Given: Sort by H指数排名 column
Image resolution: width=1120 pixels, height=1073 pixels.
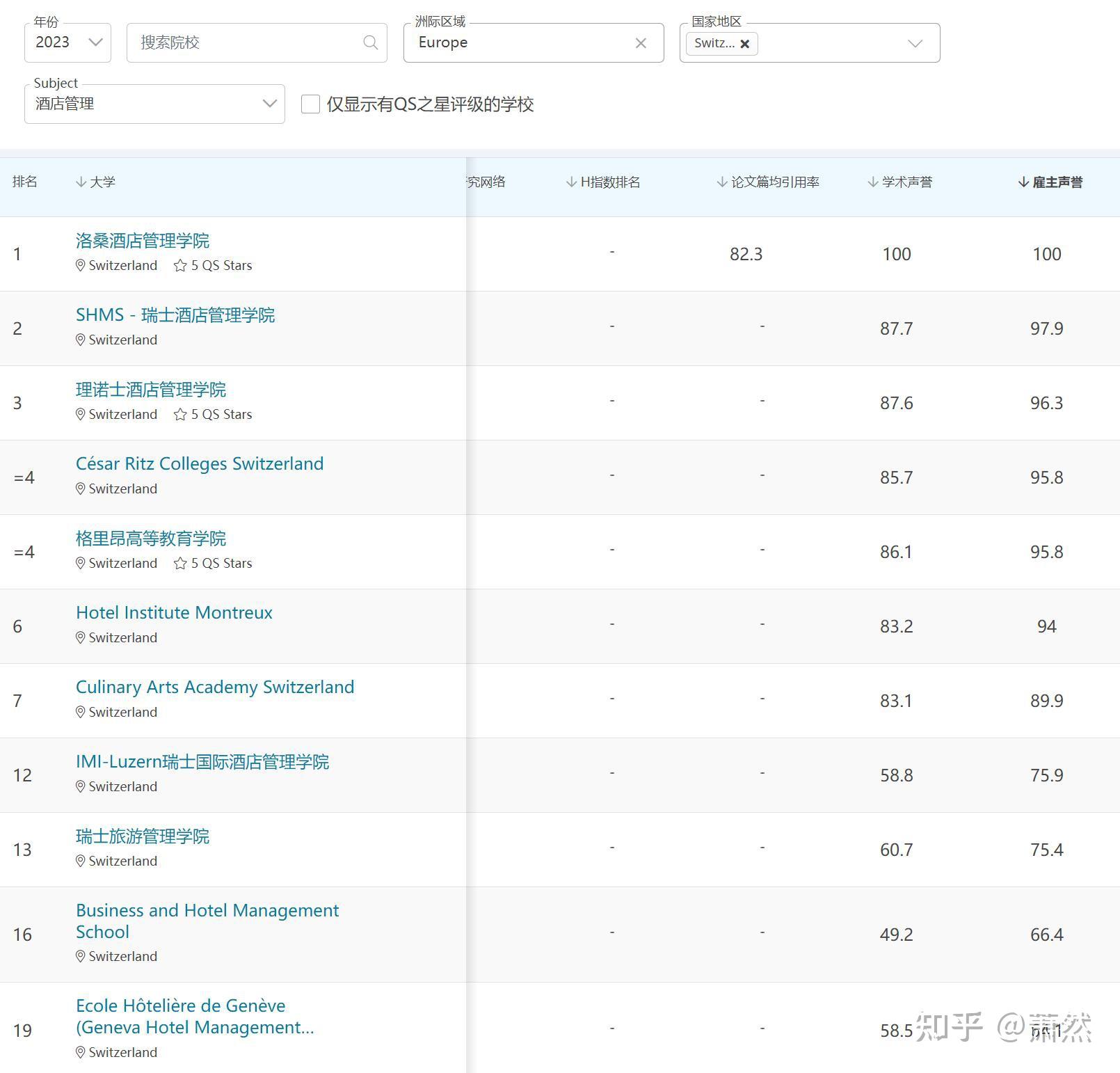Looking at the screenshot, I should point(603,182).
